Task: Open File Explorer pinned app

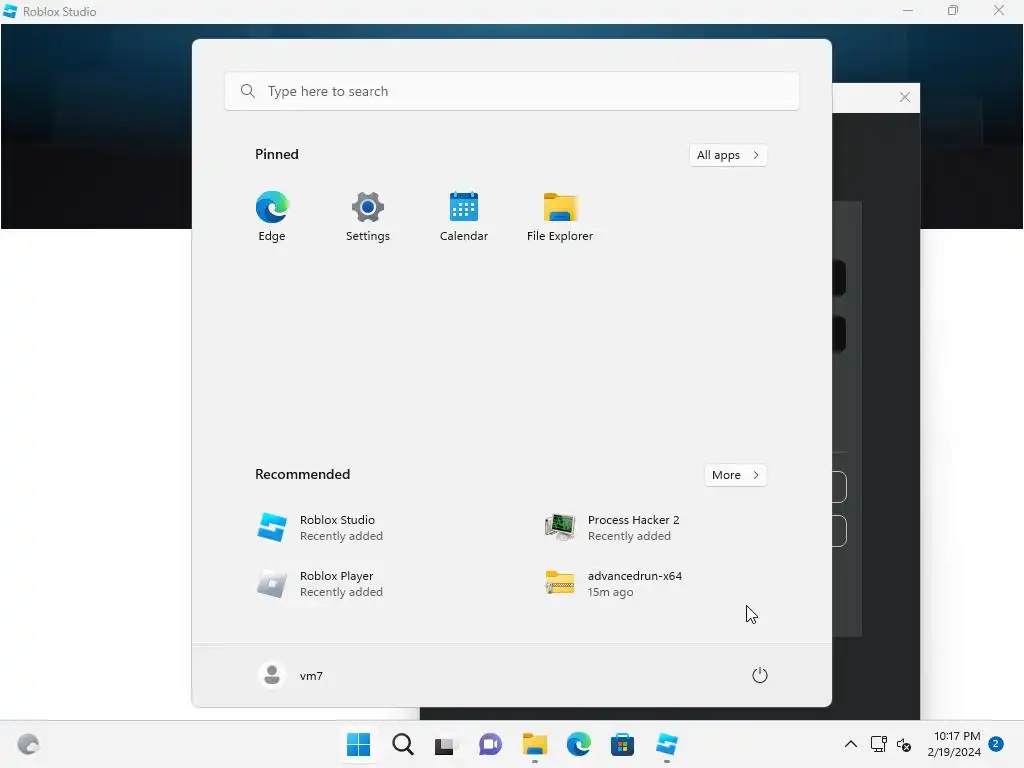Action: click(560, 217)
